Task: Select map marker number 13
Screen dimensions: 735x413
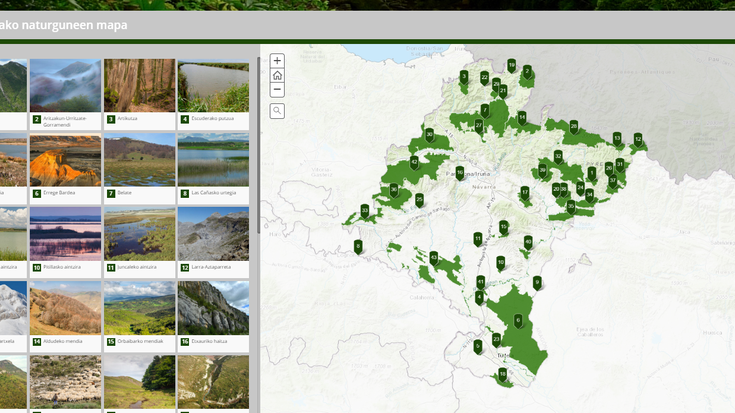Action: 617,139
